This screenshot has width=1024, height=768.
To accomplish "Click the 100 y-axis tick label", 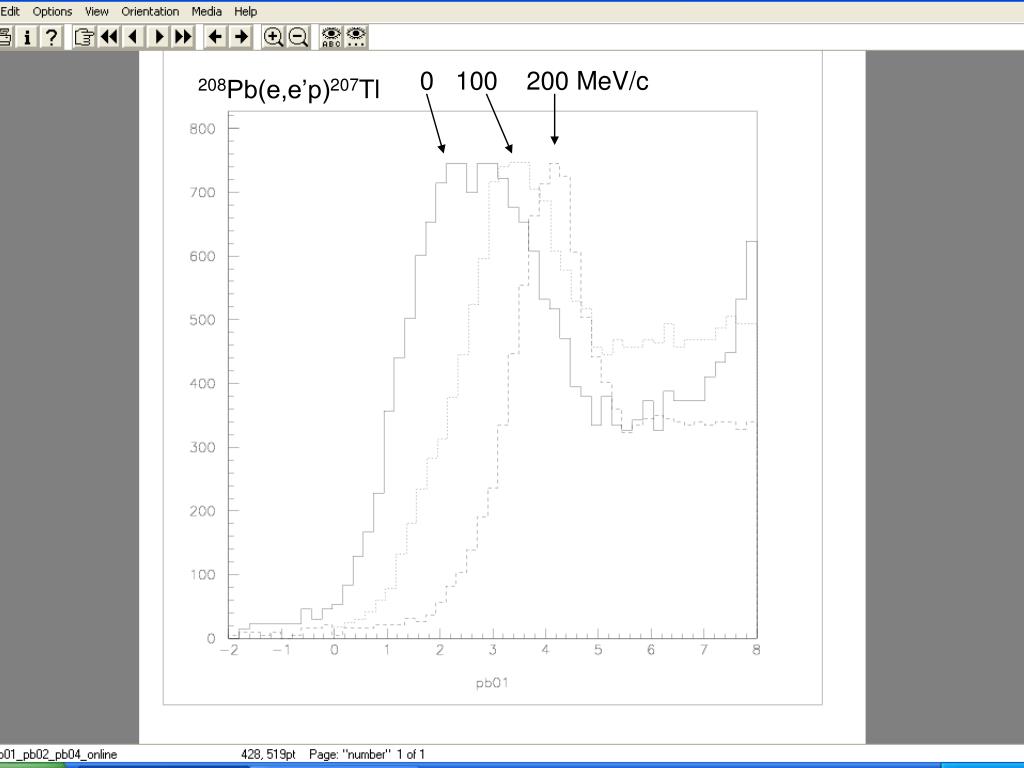I will pos(202,575).
